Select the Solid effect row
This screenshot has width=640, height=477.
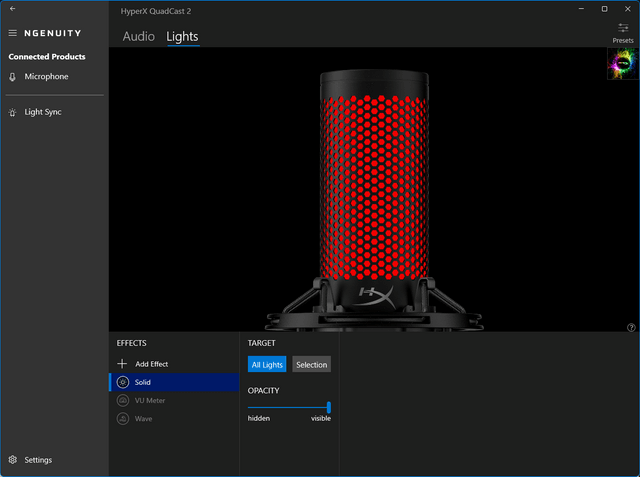[174, 382]
